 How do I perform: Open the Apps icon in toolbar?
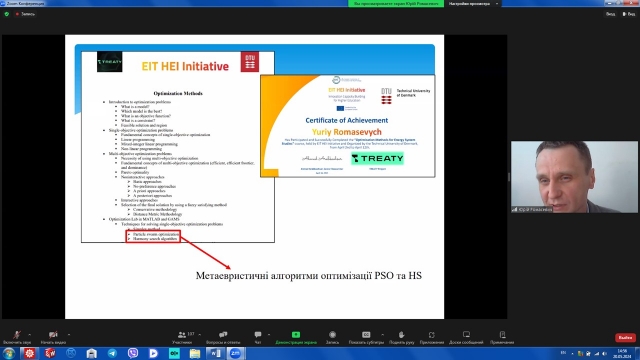[432, 335]
